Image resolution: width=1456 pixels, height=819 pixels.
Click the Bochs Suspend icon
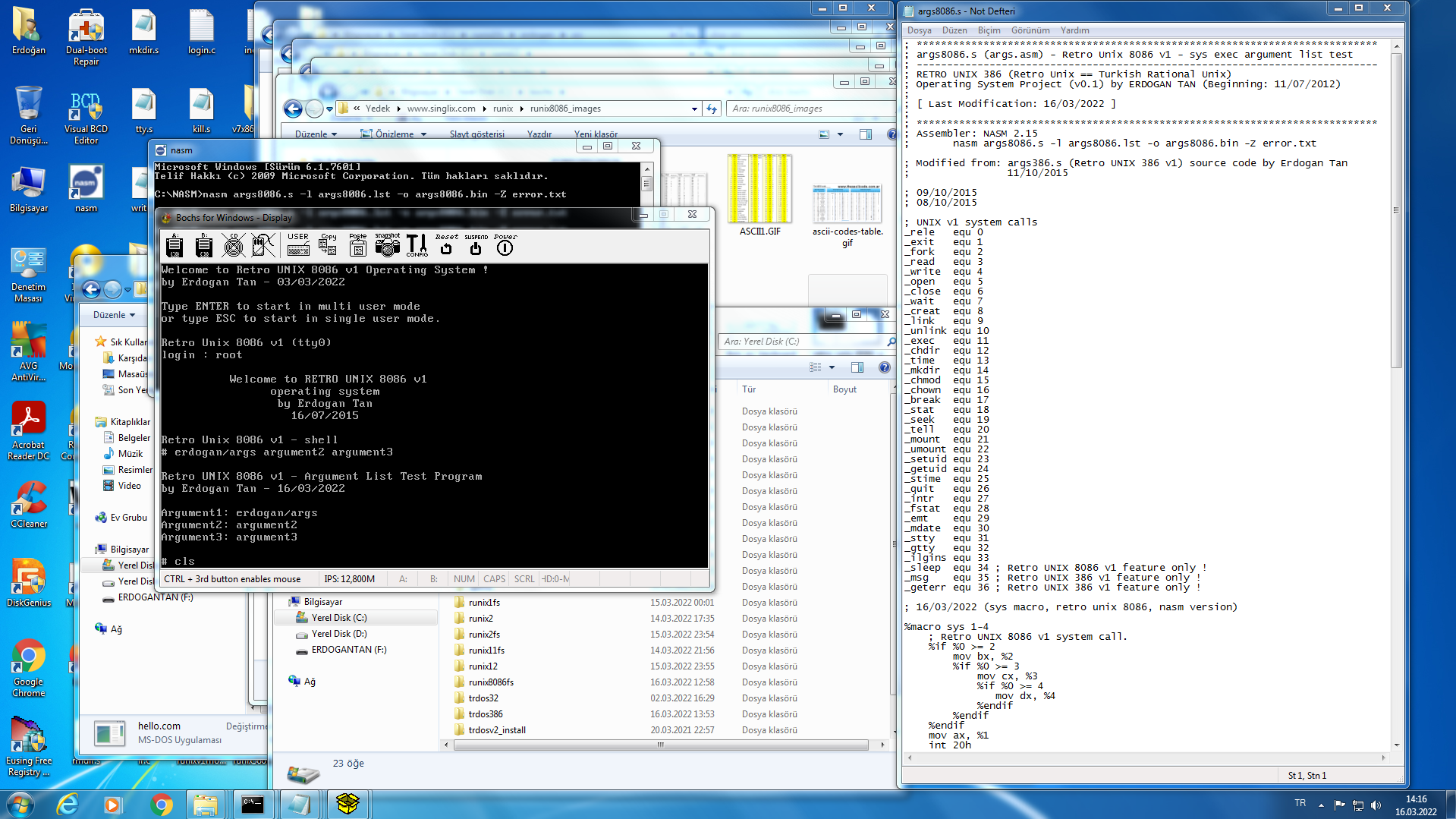click(476, 244)
